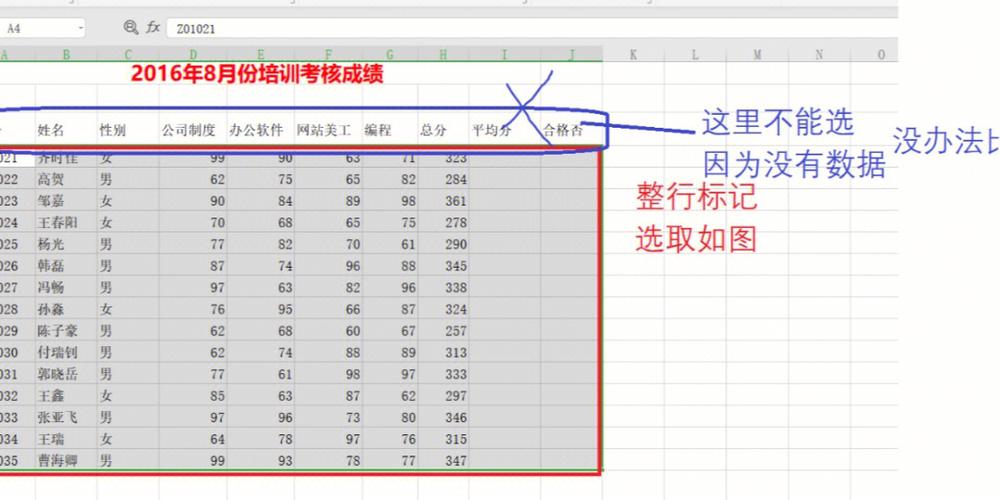1000x500 pixels.
Task: Click the name cell 孙淼
Action: [x=66, y=309]
